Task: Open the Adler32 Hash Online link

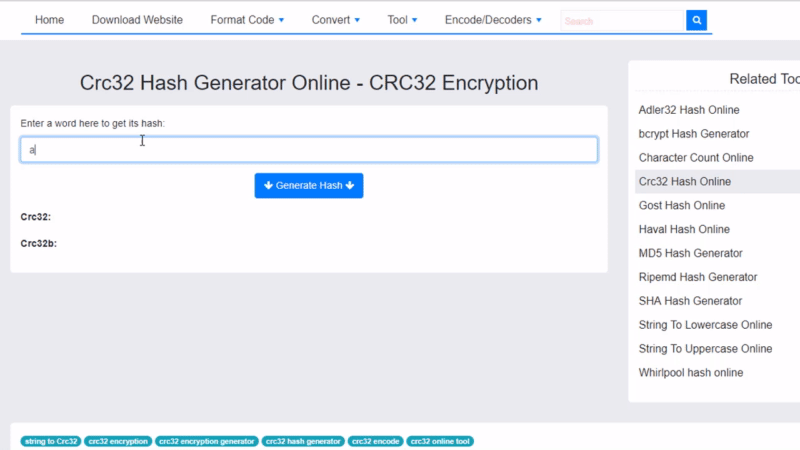Action: click(x=689, y=110)
